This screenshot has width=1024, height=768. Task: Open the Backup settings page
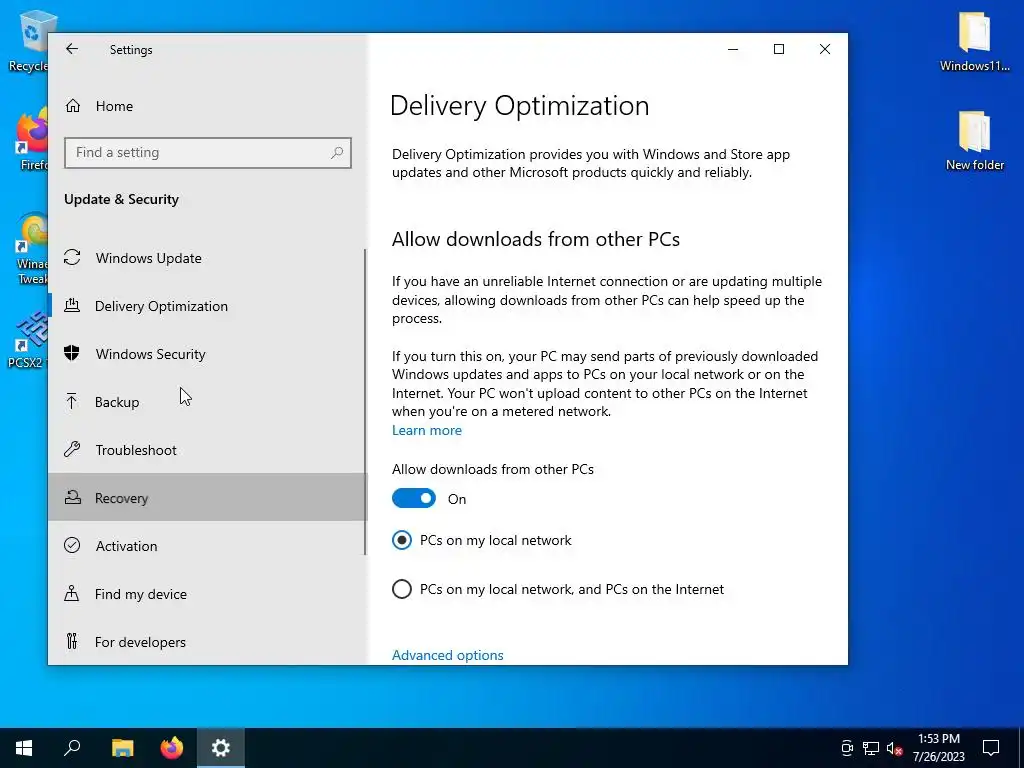207,402
